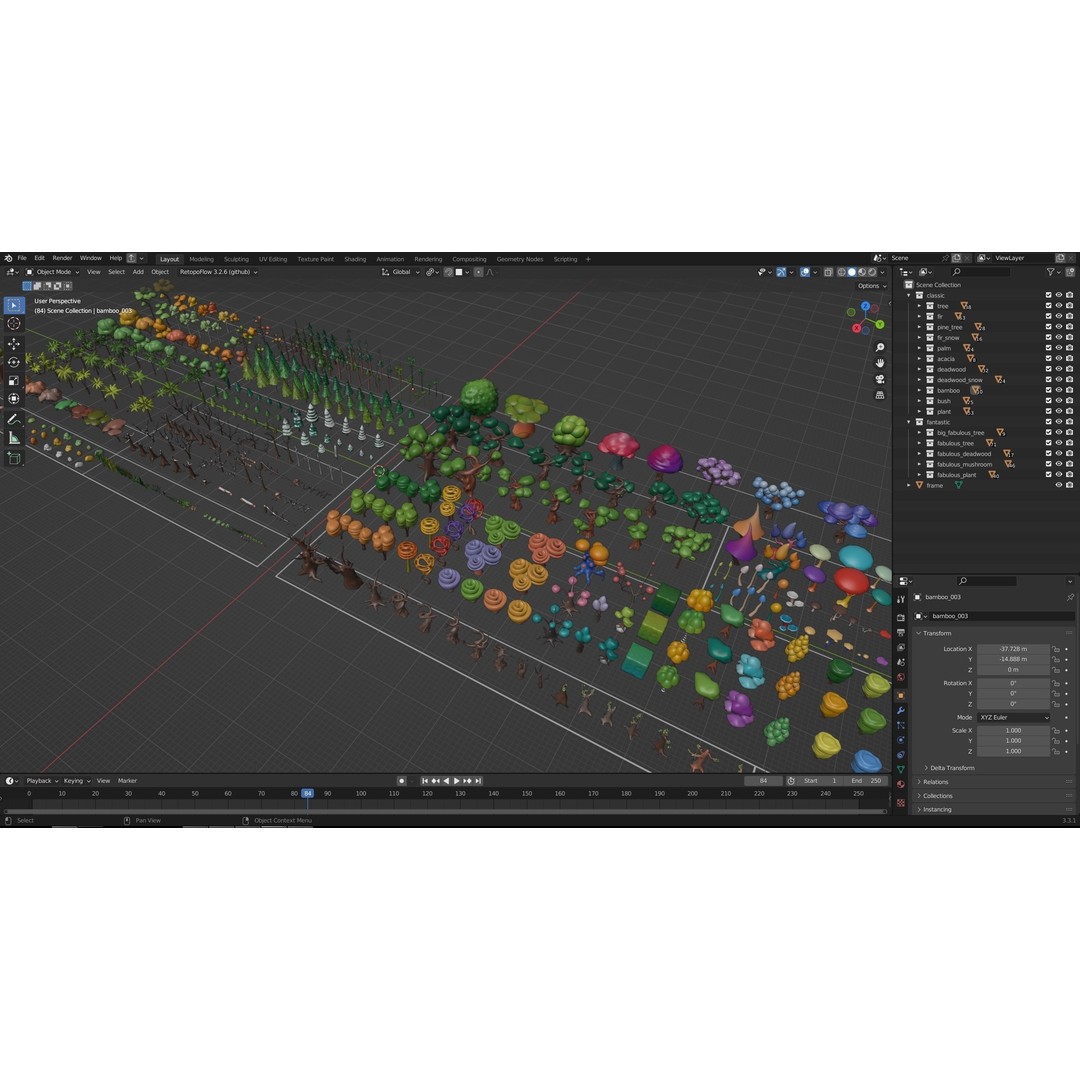Disable render camera for deadwood collection
1080x1080 pixels.
[1070, 369]
